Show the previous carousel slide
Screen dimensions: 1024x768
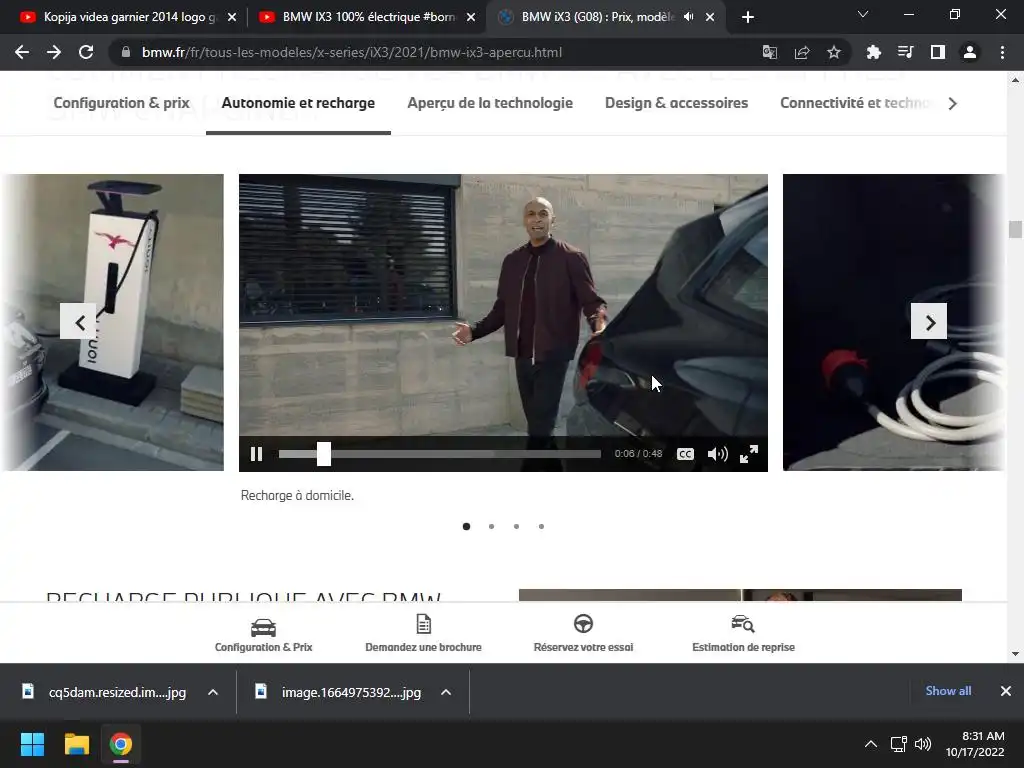tap(78, 321)
